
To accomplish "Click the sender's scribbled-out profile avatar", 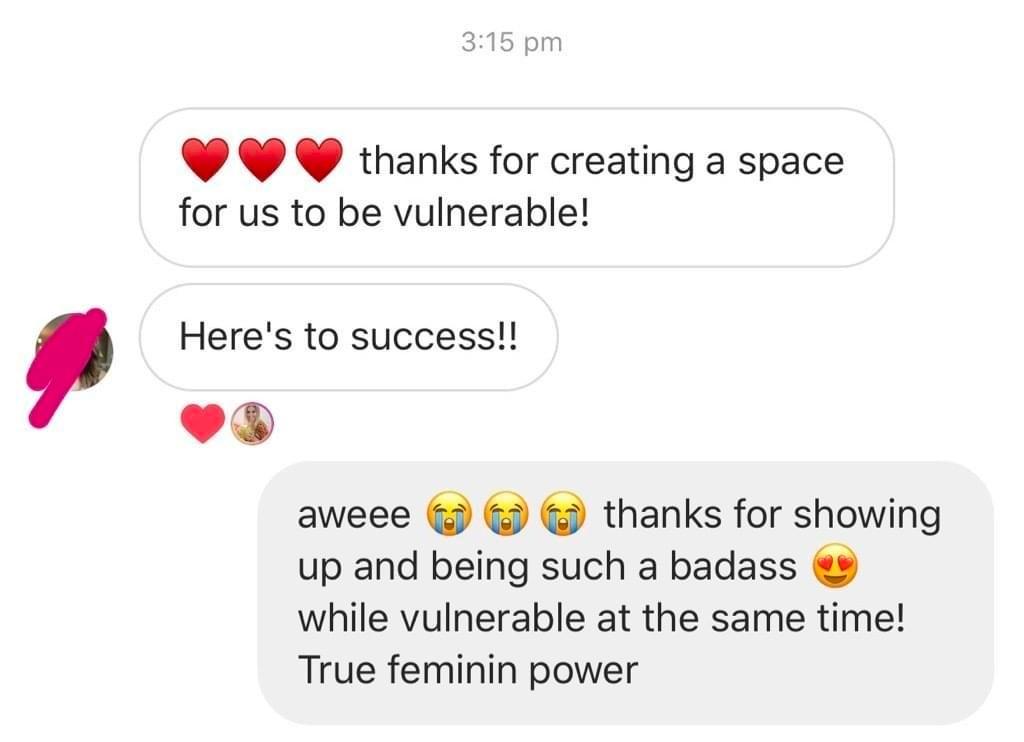I will [x=74, y=353].
